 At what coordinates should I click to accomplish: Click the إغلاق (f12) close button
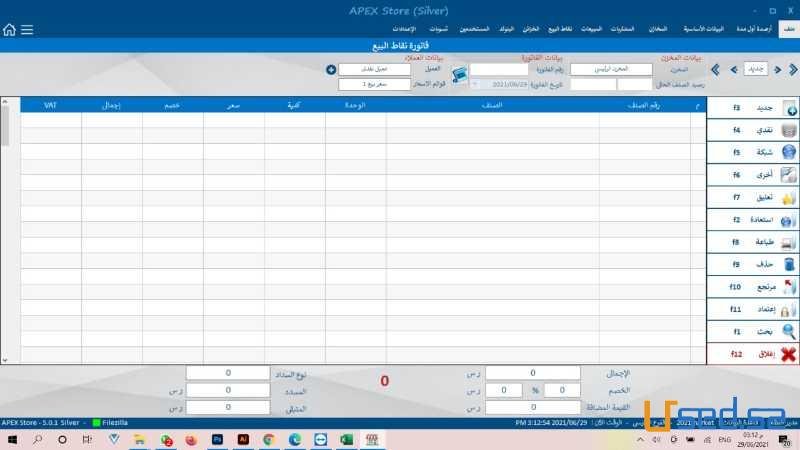pos(752,355)
